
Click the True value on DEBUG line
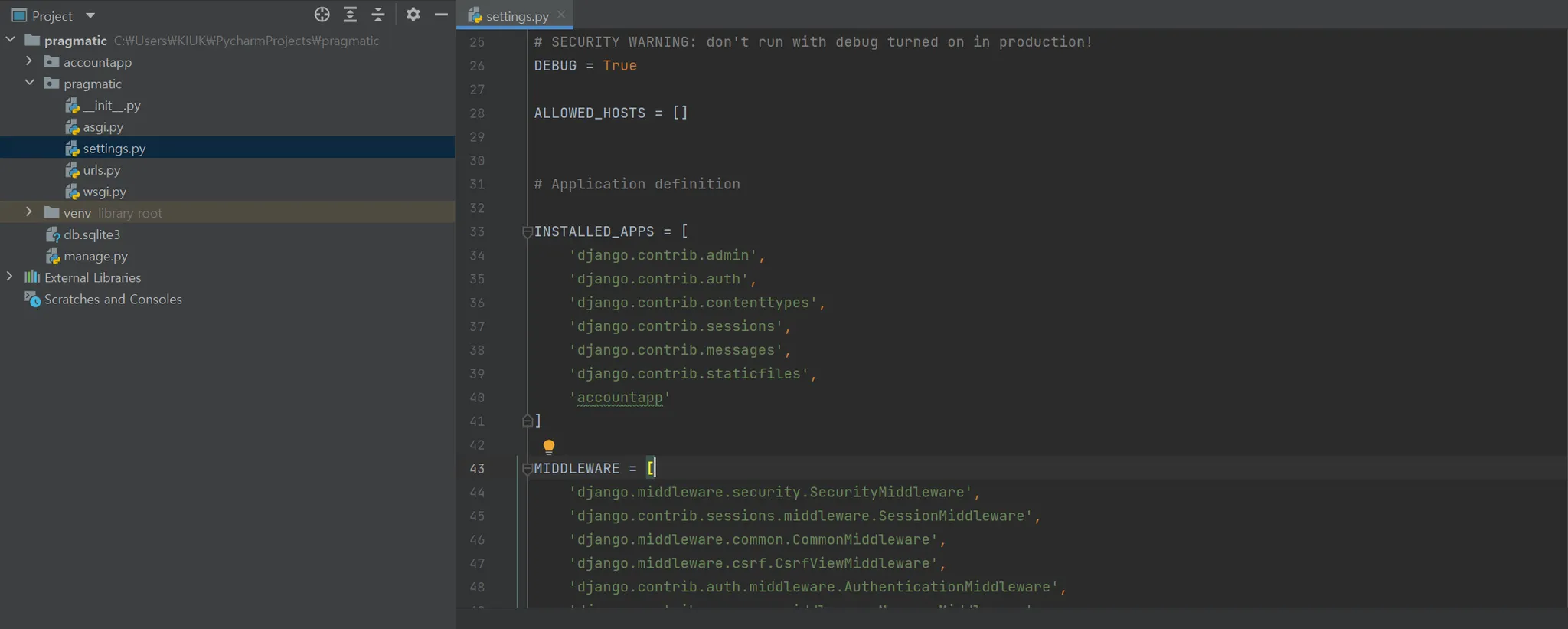(x=619, y=66)
